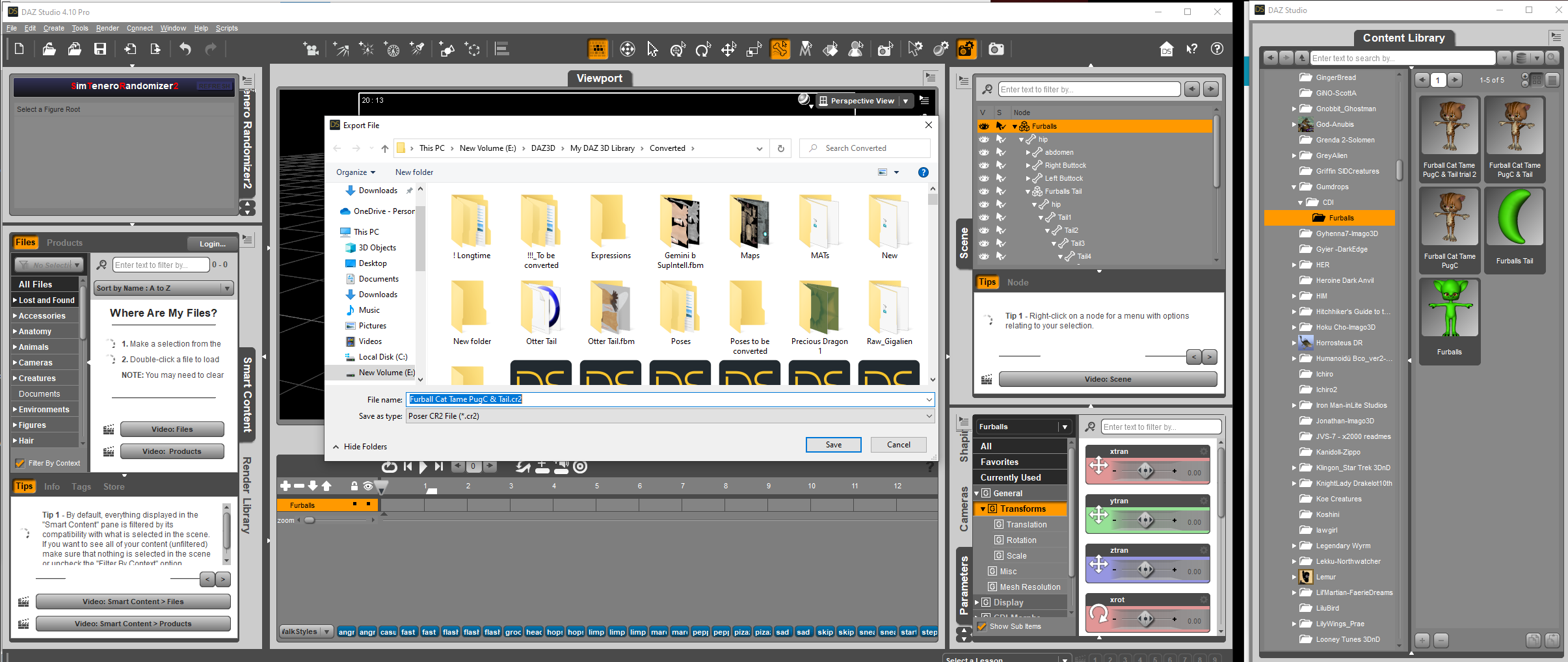The width and height of the screenshot is (1568, 662).
Task: Toggle visibility eye for abdomen node
Action: click(x=984, y=152)
